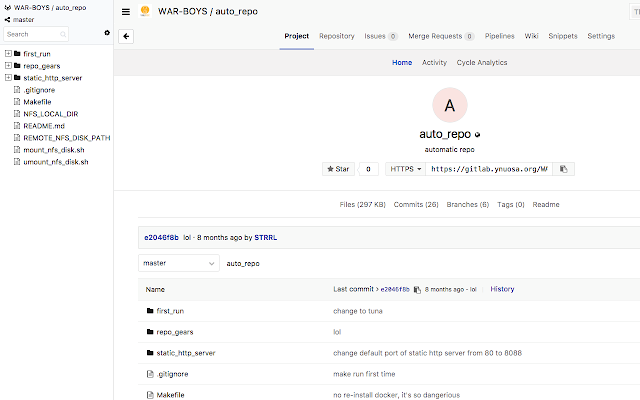Open the Settings tab
This screenshot has height=400, width=640.
(x=601, y=36)
